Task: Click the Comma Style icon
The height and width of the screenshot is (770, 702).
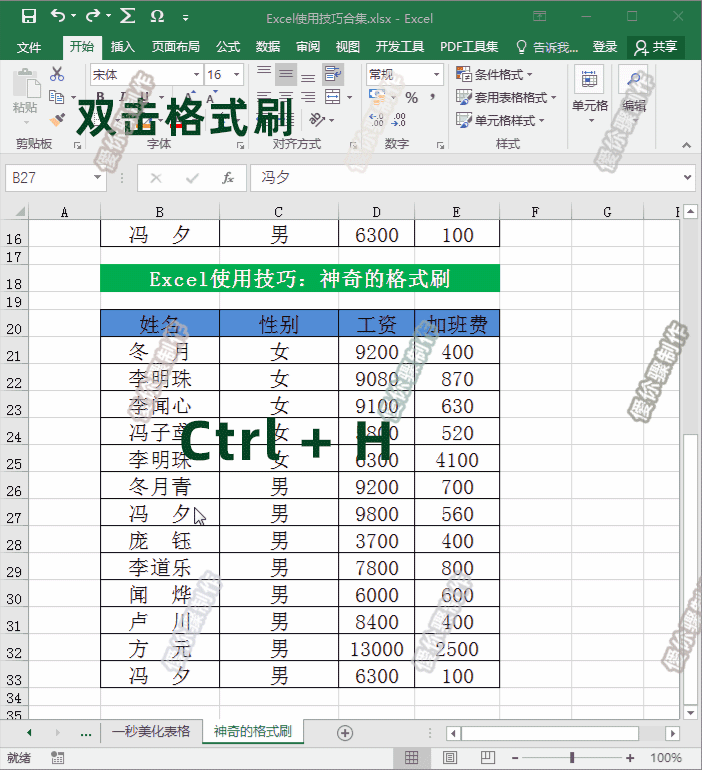Action: (432, 97)
